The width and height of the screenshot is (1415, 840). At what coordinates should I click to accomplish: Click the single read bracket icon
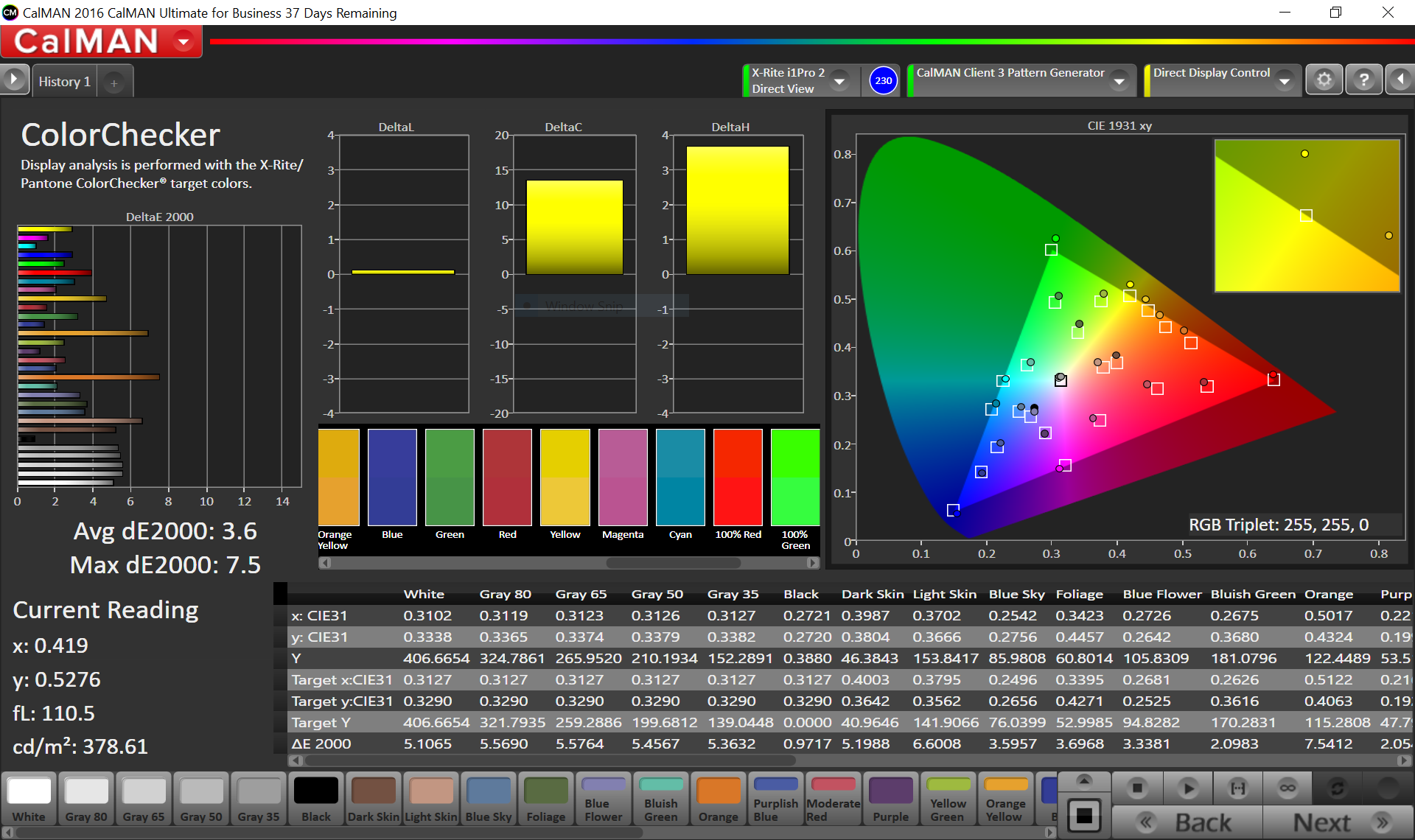point(1238,788)
